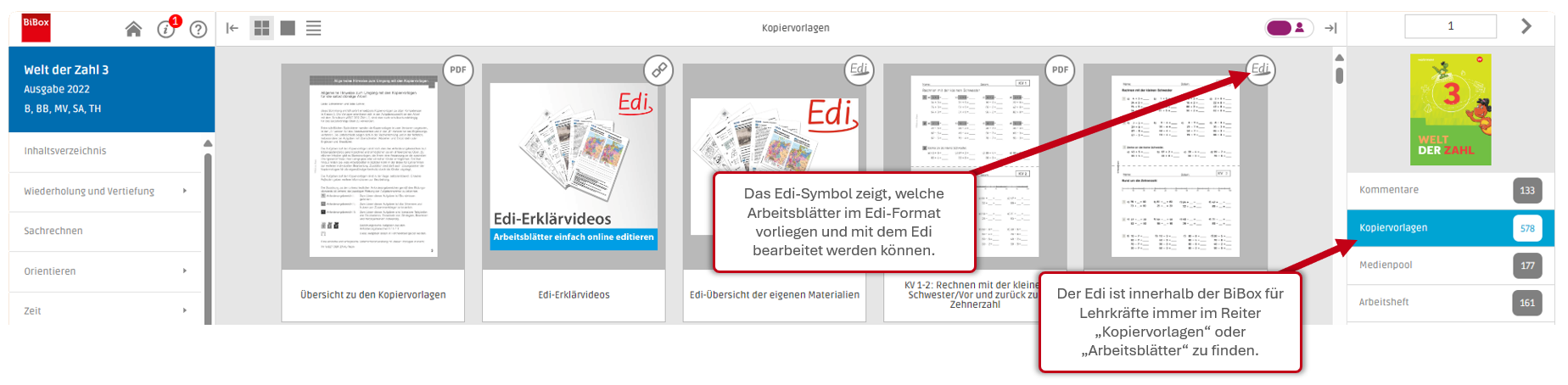This screenshot has height=385, width=1568.
Task: Click link badge on Edi-Erklärvideos card
Action: pos(658,70)
